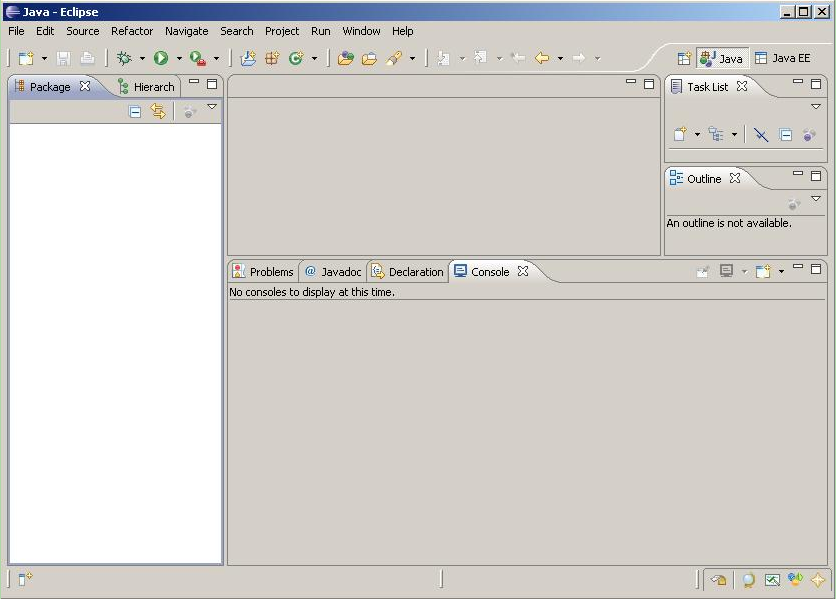Viewport: 836px width, 599px height.
Task: Click 'An outline is not available.' text
Action: [729, 223]
